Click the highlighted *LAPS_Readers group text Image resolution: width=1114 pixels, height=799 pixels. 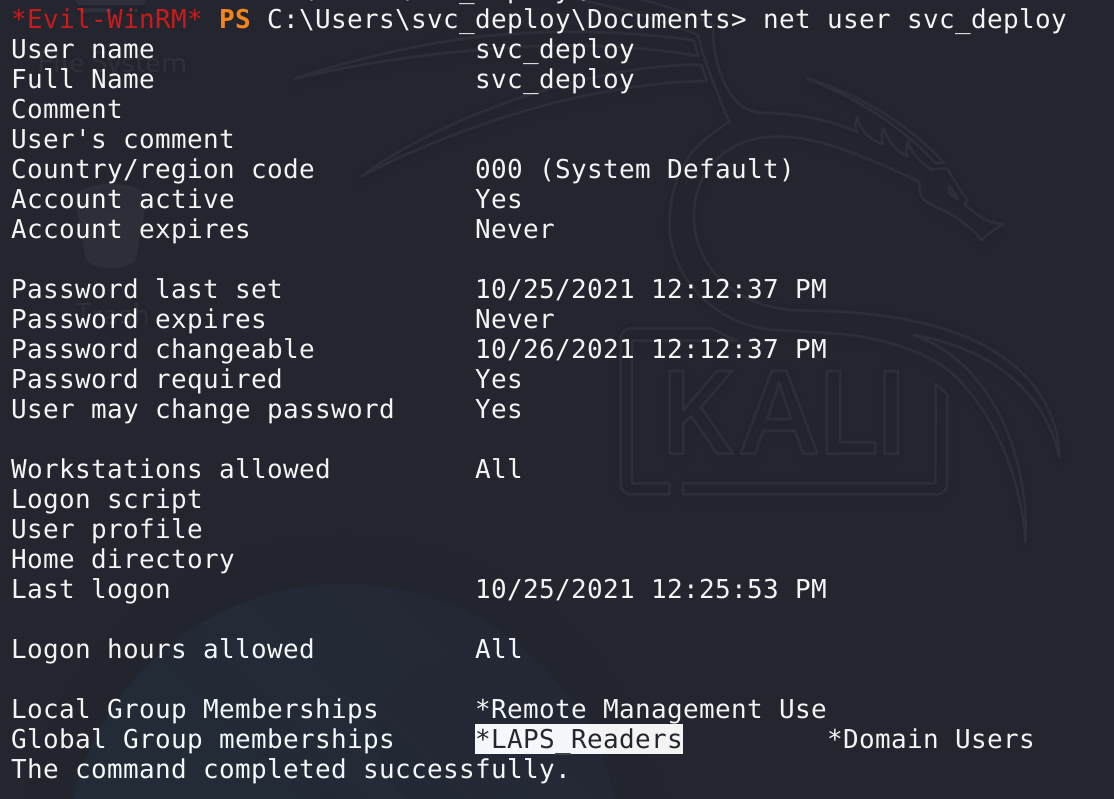579,740
